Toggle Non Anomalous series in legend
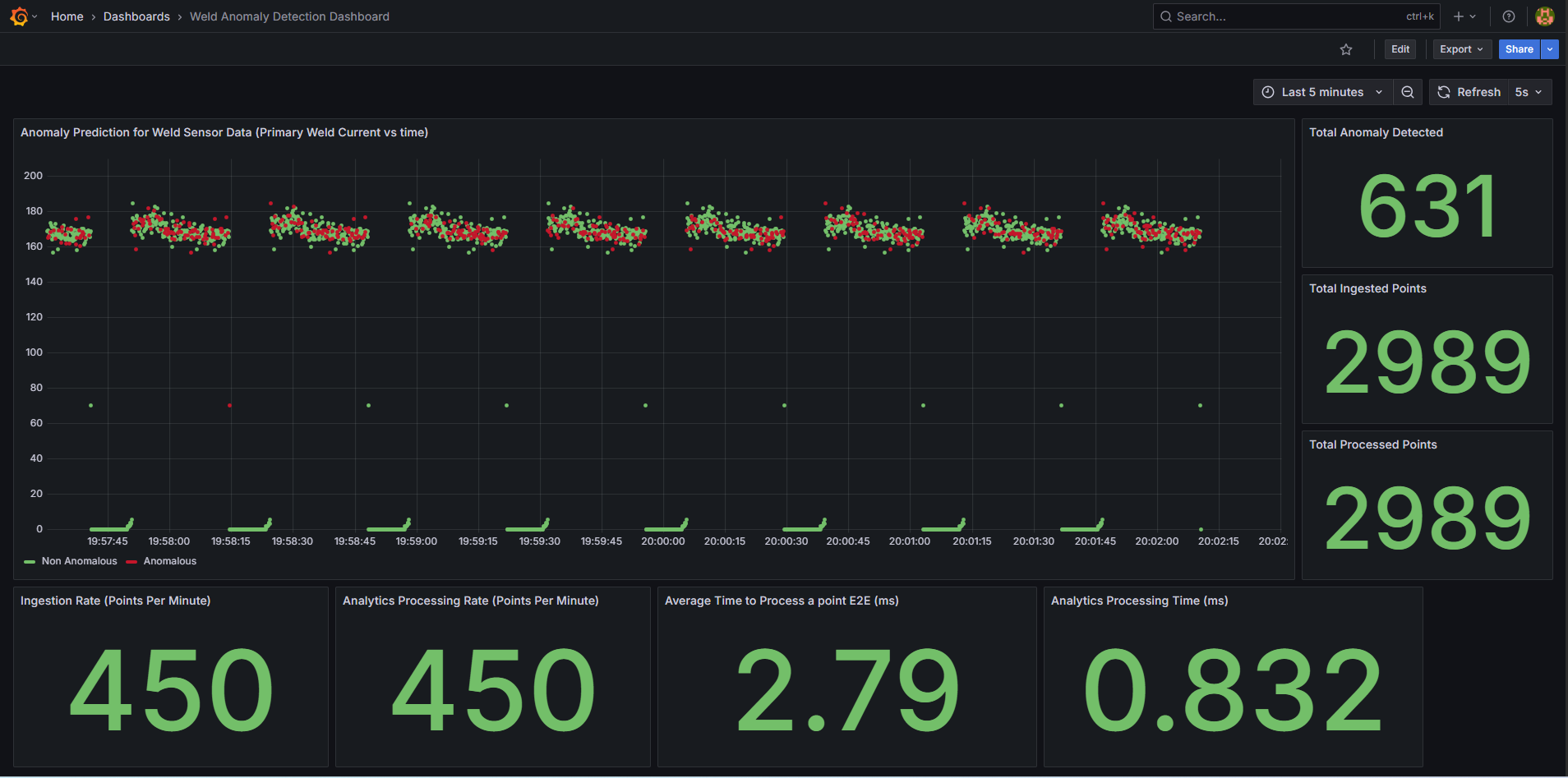Screen dimensions: 1568x778 (79, 561)
